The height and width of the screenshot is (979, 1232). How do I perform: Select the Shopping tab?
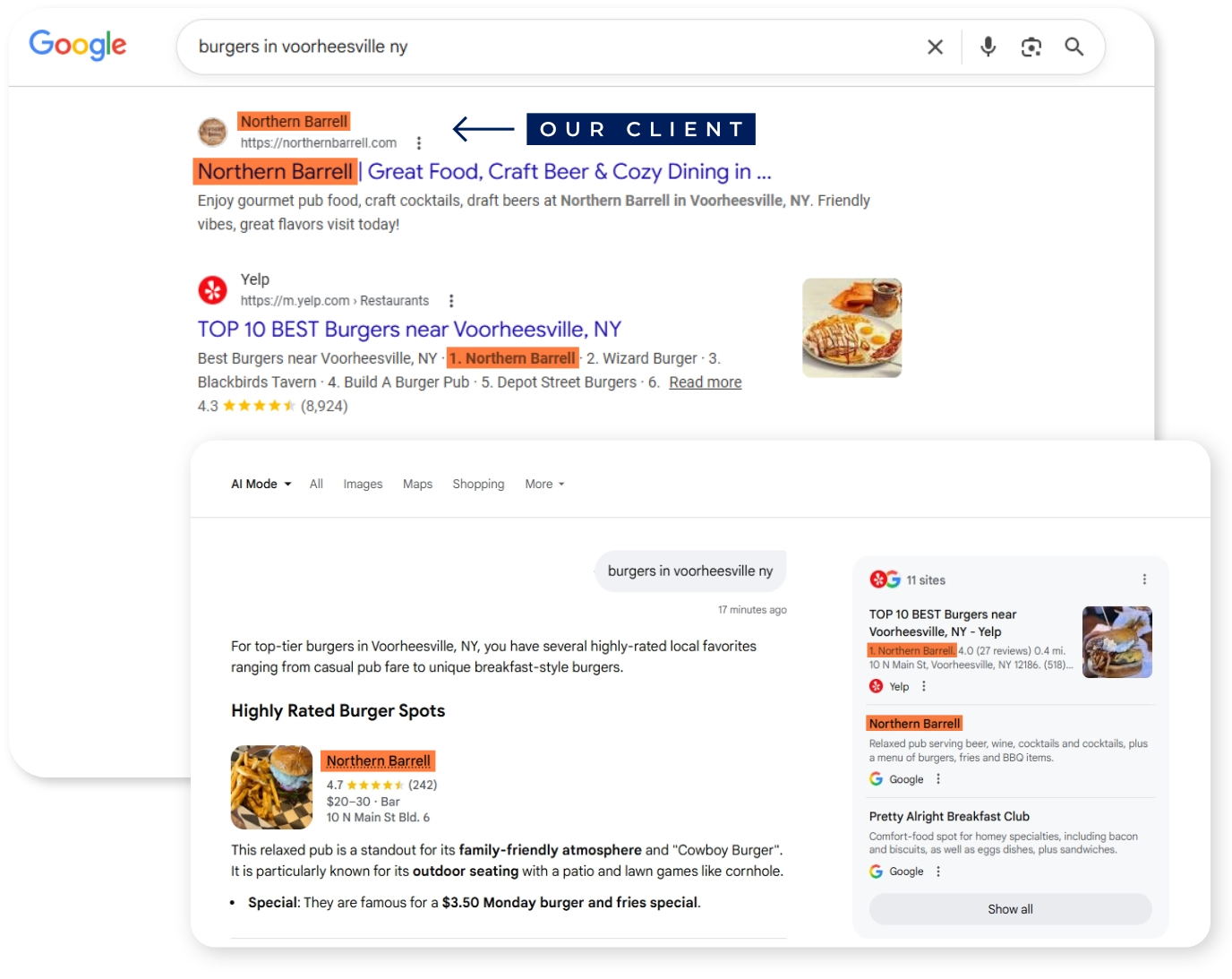point(478,484)
